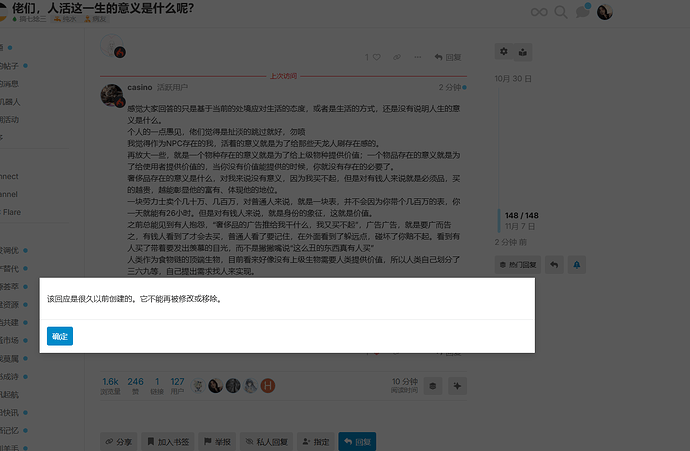This screenshot has width=690, height=451.
Task: Open casino's avatar
Action: click(x=112, y=95)
